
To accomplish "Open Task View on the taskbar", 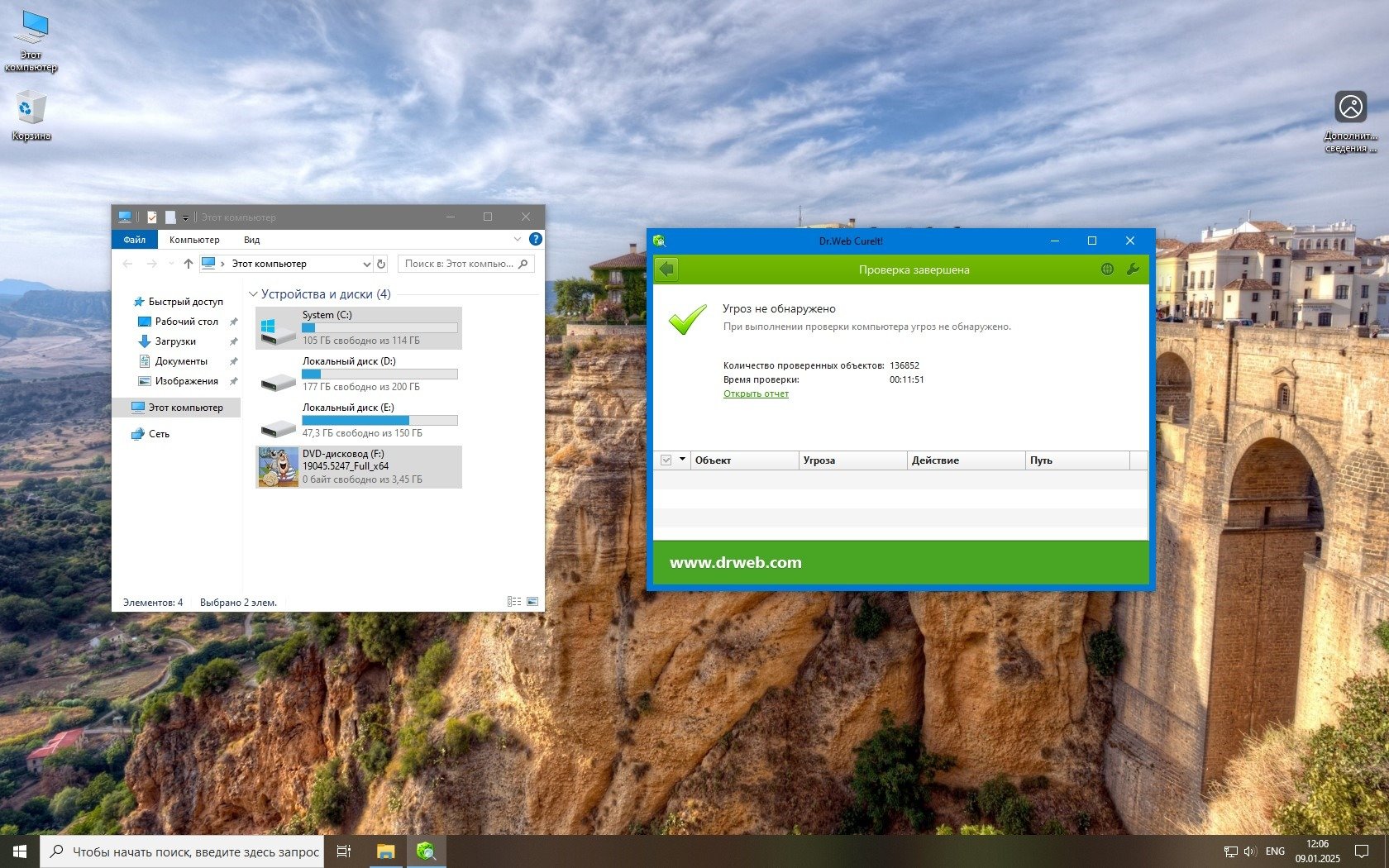I will coord(344,851).
